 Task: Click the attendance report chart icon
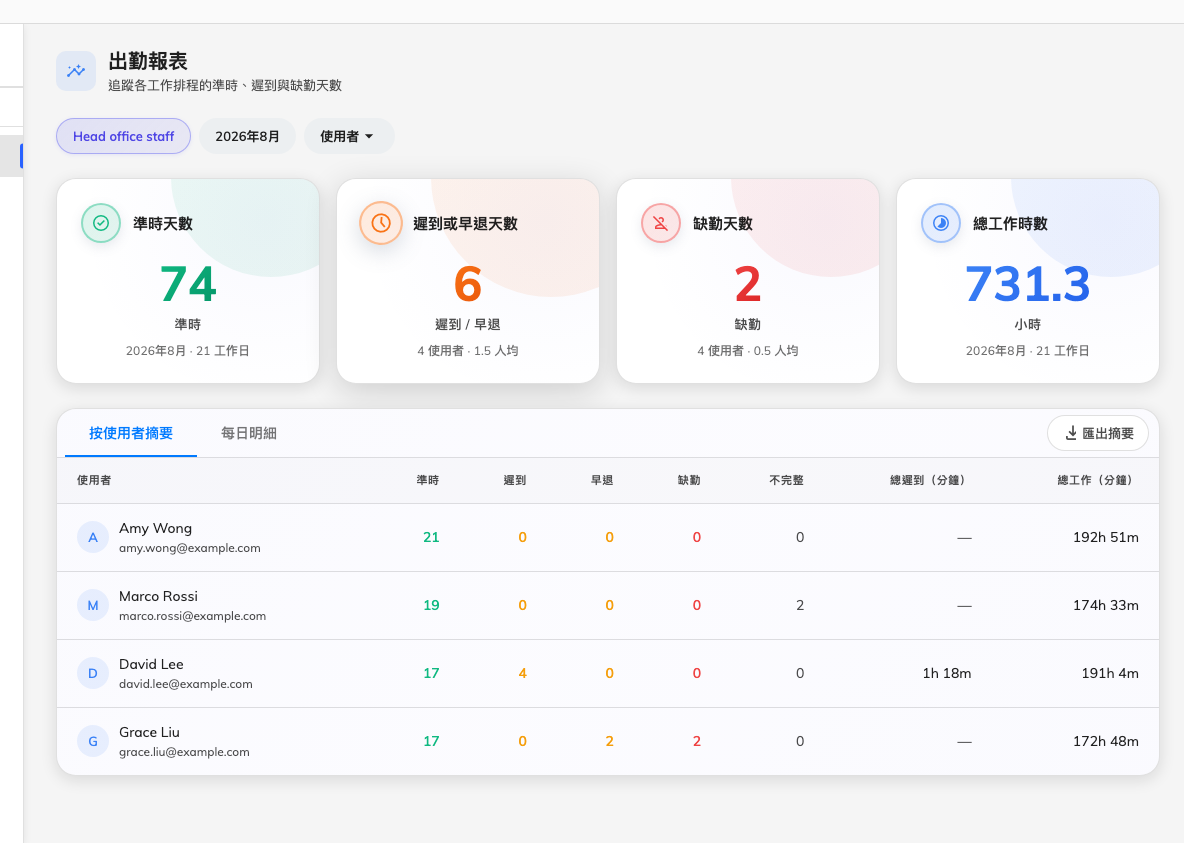[x=76, y=71]
